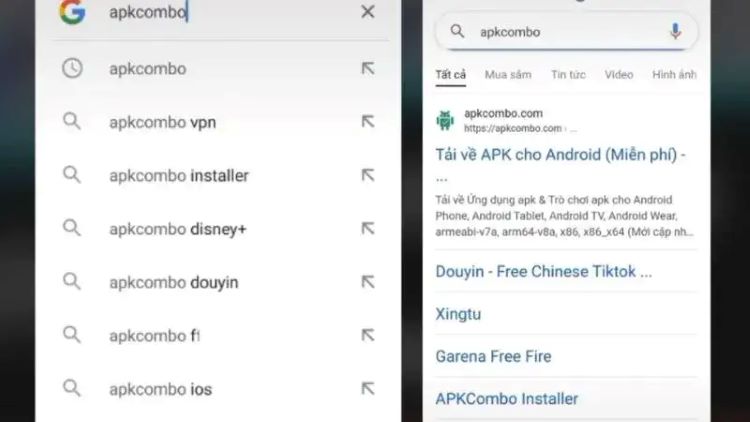Screen dimensions: 750x422
Task: Insert apkcombo disney+ suggestion arrow
Action: (367, 229)
